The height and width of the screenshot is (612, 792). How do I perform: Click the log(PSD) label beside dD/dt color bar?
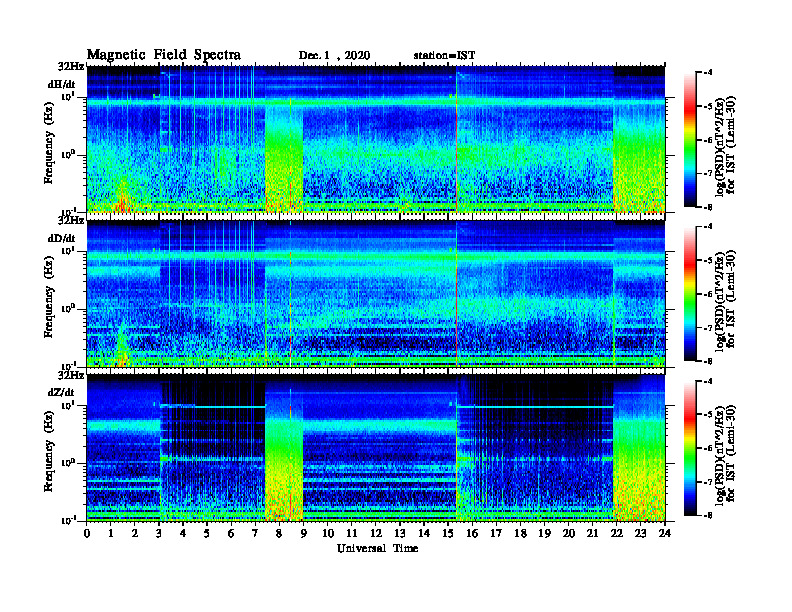pos(725,300)
